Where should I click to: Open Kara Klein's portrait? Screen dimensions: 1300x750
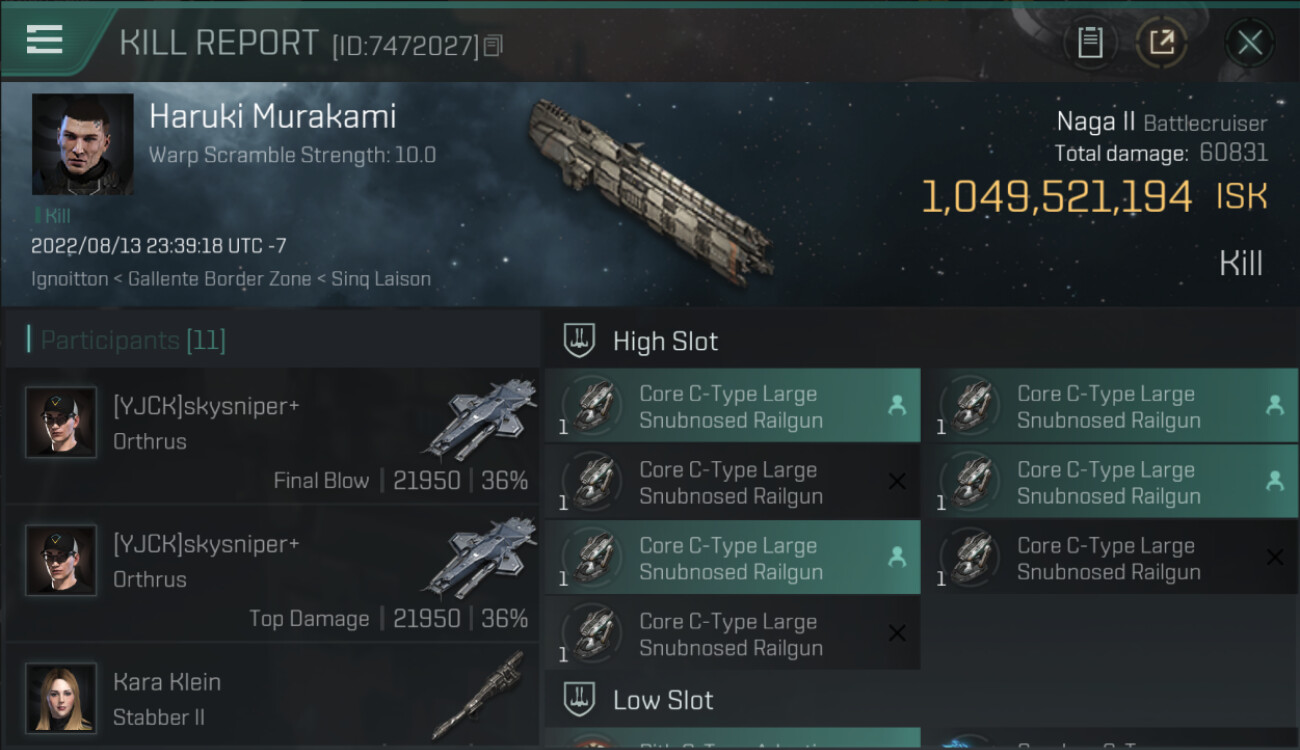(61, 698)
